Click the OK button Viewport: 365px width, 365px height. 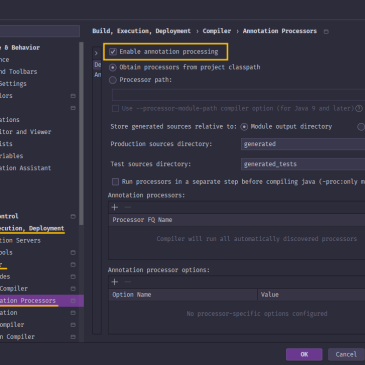(x=304, y=354)
